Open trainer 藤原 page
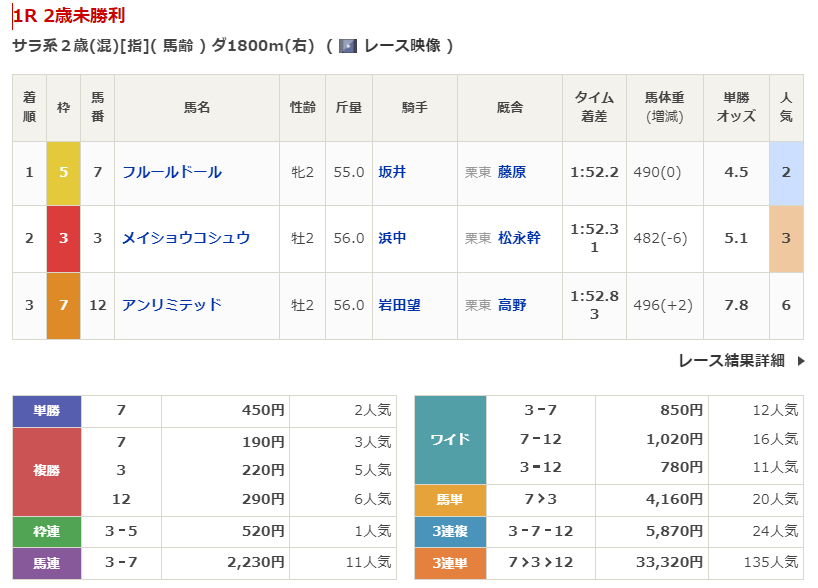Screen dimensions: 818x588 512,172
